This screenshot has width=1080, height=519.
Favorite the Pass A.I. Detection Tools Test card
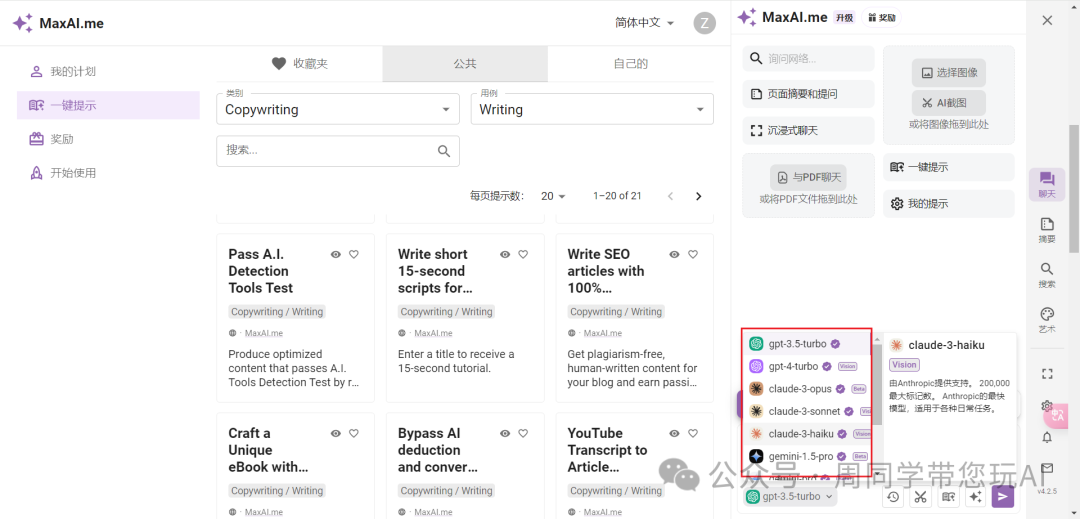click(x=354, y=255)
